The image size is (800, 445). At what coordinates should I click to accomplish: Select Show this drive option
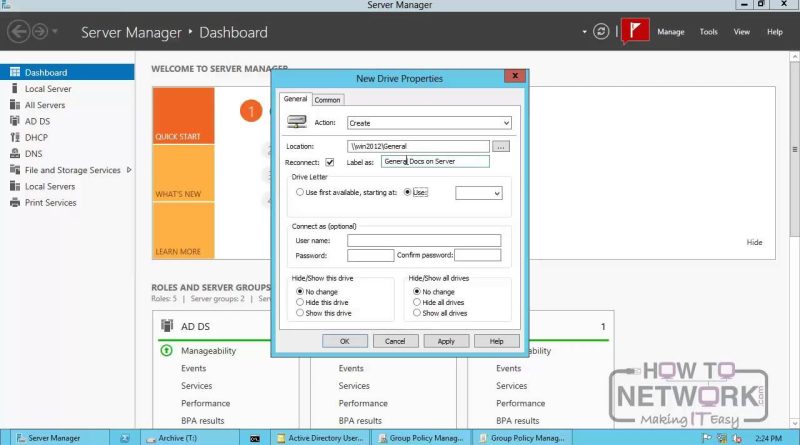pos(300,313)
